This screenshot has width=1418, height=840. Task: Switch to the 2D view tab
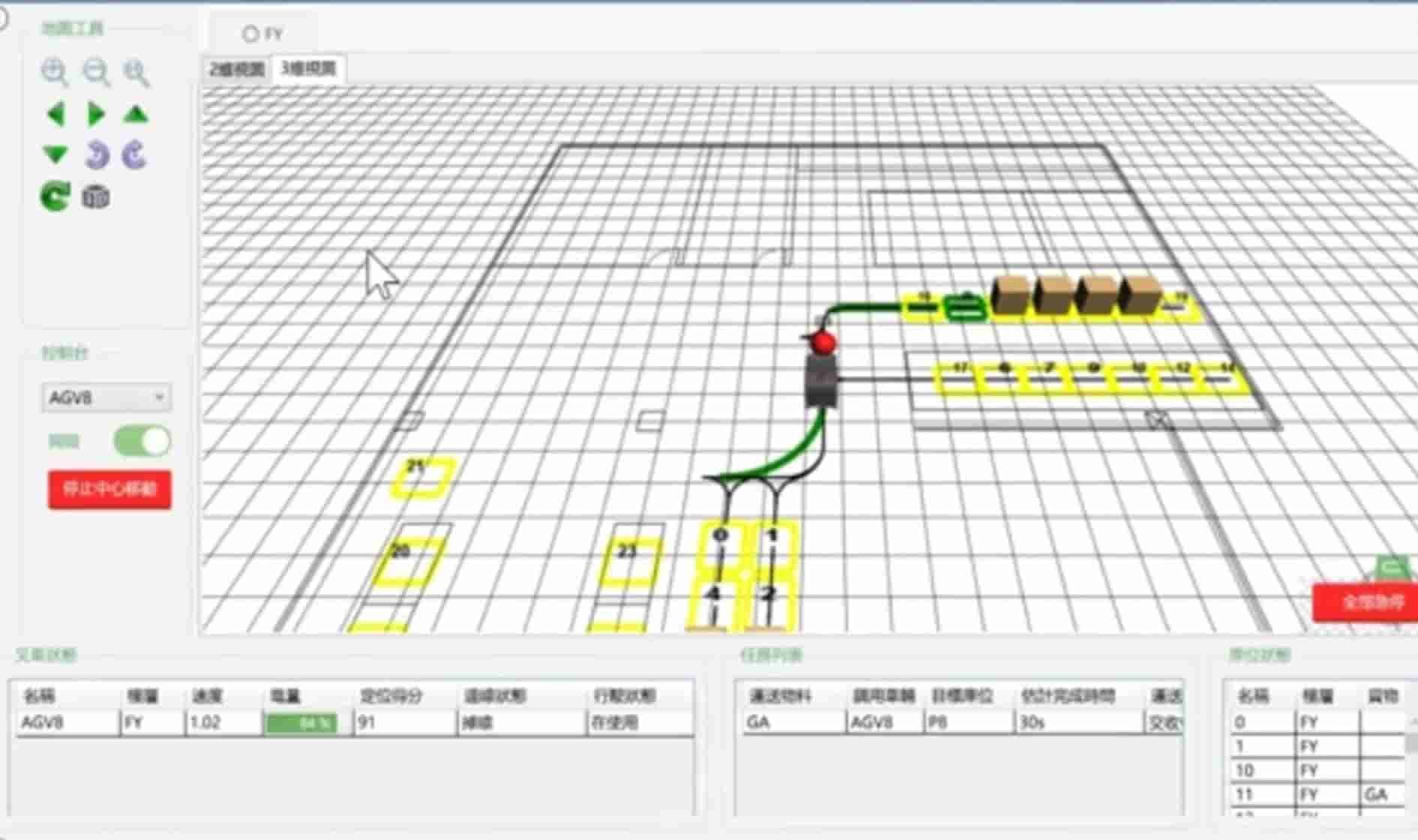[x=237, y=70]
